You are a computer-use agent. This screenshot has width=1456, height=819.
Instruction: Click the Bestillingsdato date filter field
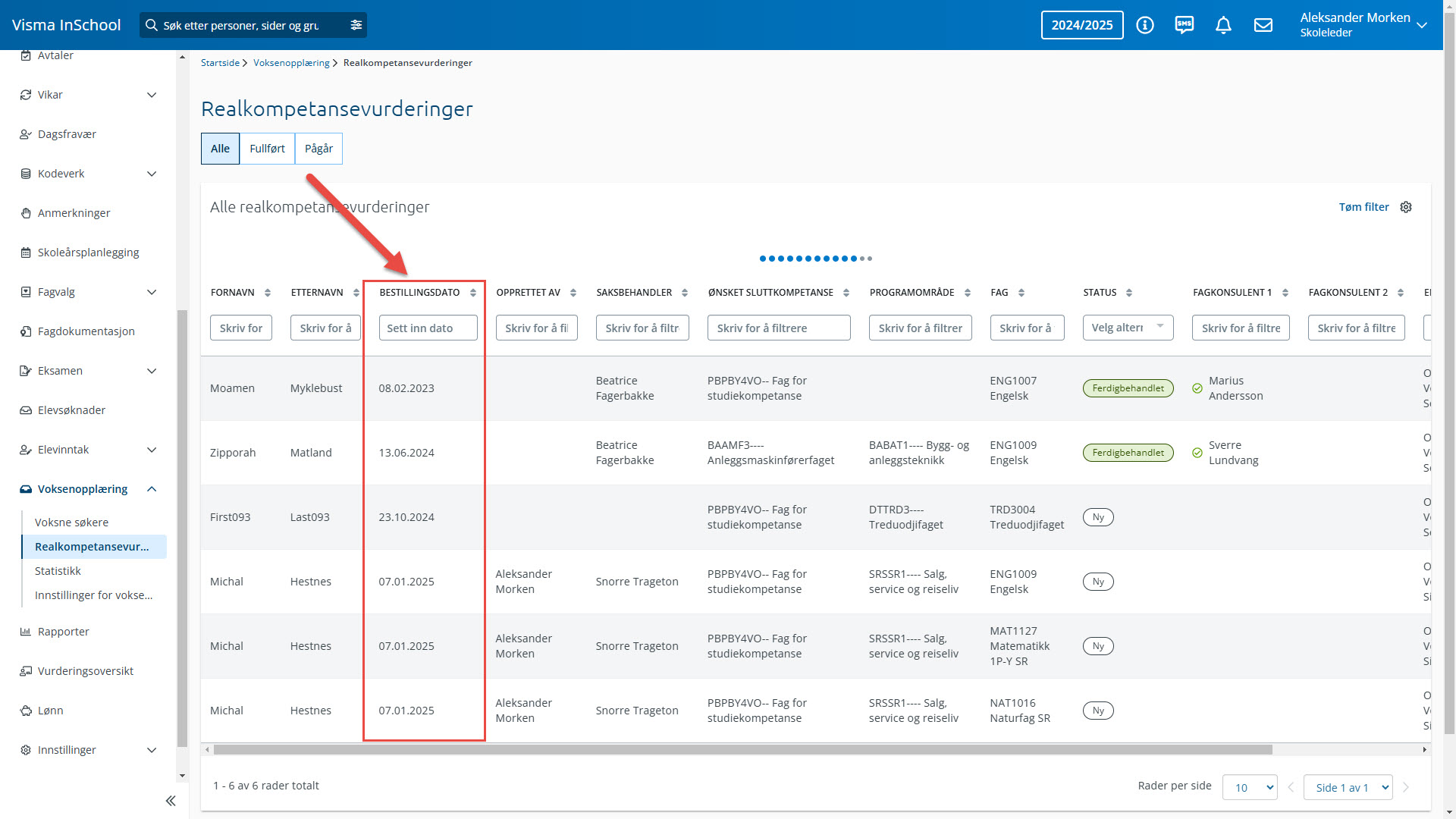428,328
